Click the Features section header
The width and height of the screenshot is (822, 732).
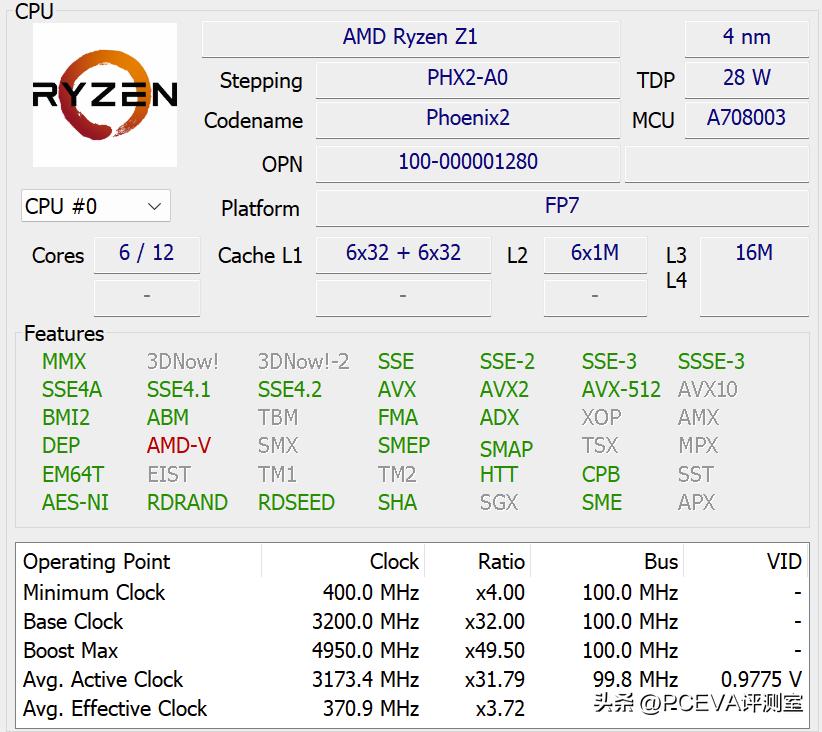tap(64, 334)
